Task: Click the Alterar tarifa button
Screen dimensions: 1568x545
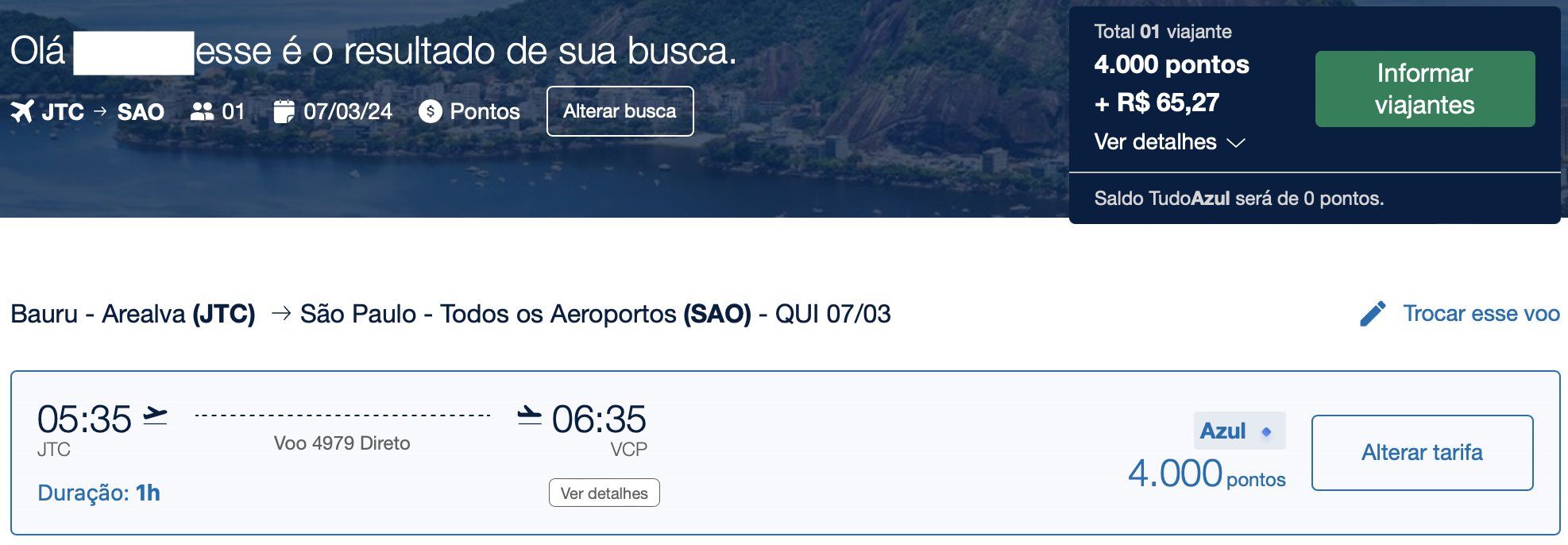Action: [x=1422, y=453]
